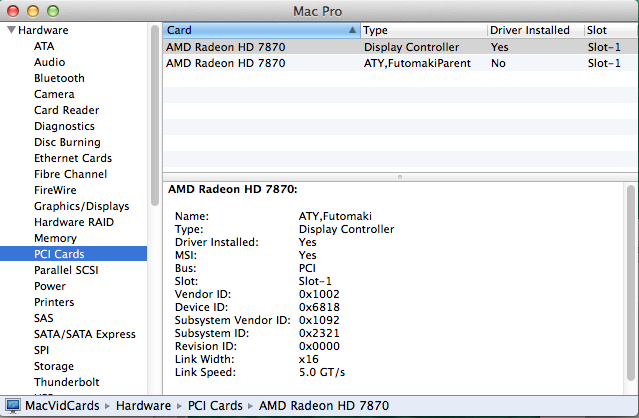
Task: Click the Name value ATY,Futomaki
Action: click(x=335, y=216)
